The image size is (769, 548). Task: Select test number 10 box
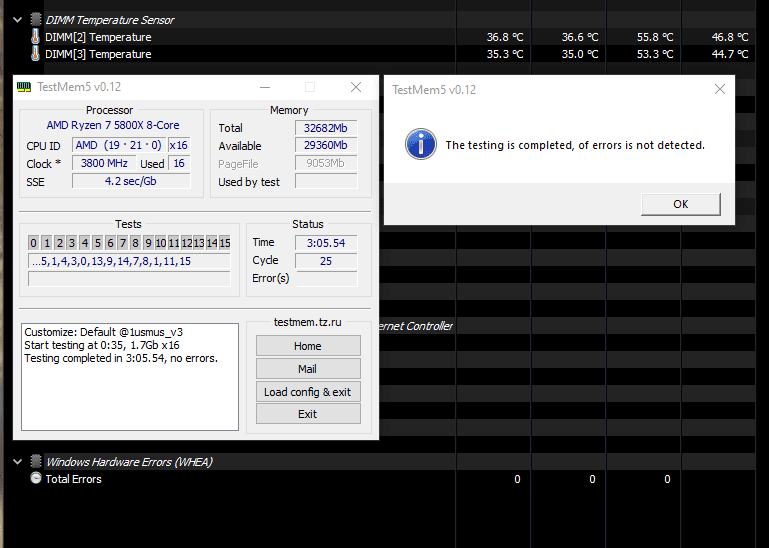pos(161,243)
